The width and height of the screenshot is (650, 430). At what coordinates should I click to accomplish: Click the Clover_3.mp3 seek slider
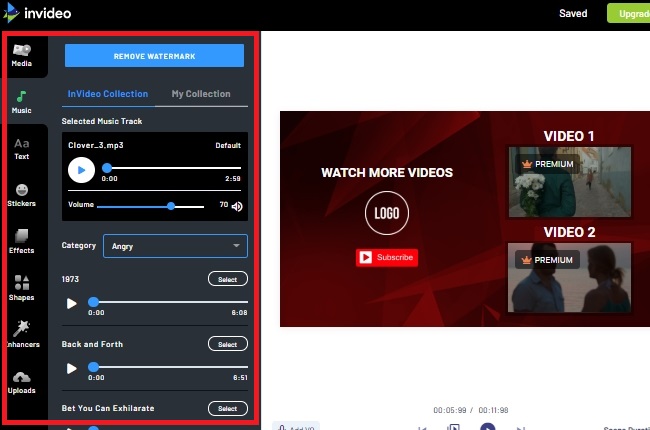(172, 168)
